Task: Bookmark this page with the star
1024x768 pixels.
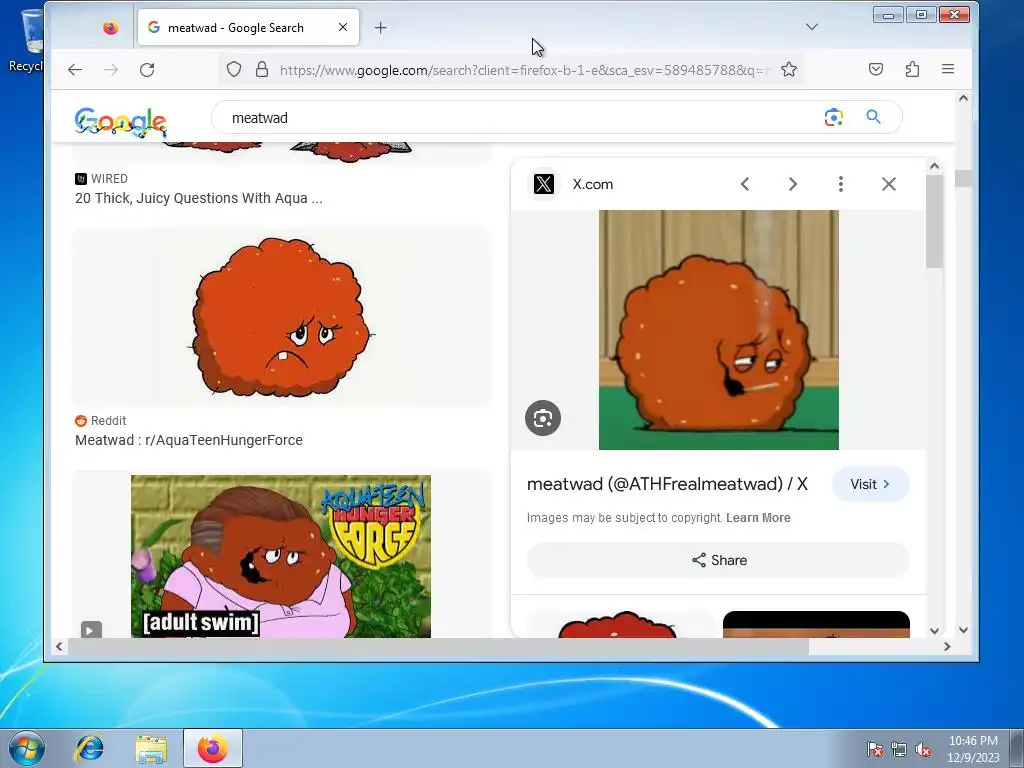Action: (x=789, y=69)
